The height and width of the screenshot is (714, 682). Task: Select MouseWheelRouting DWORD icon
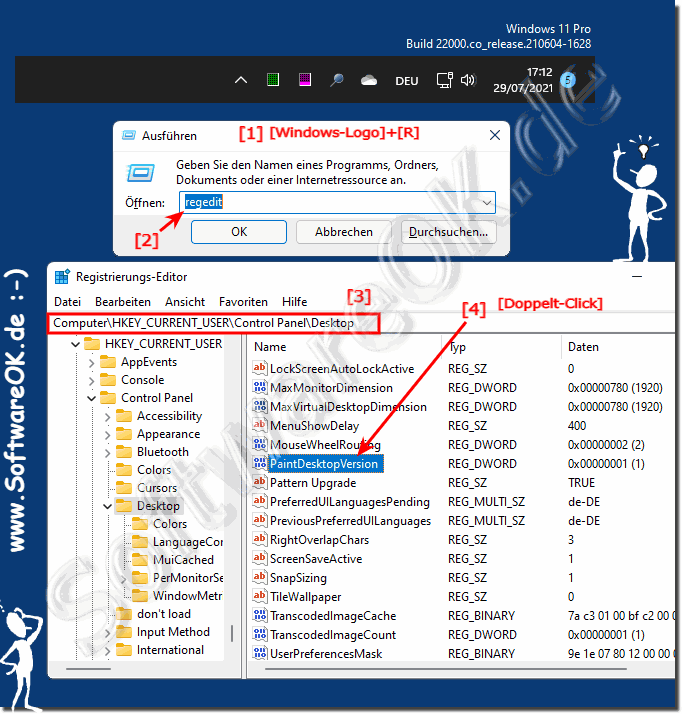[260, 444]
